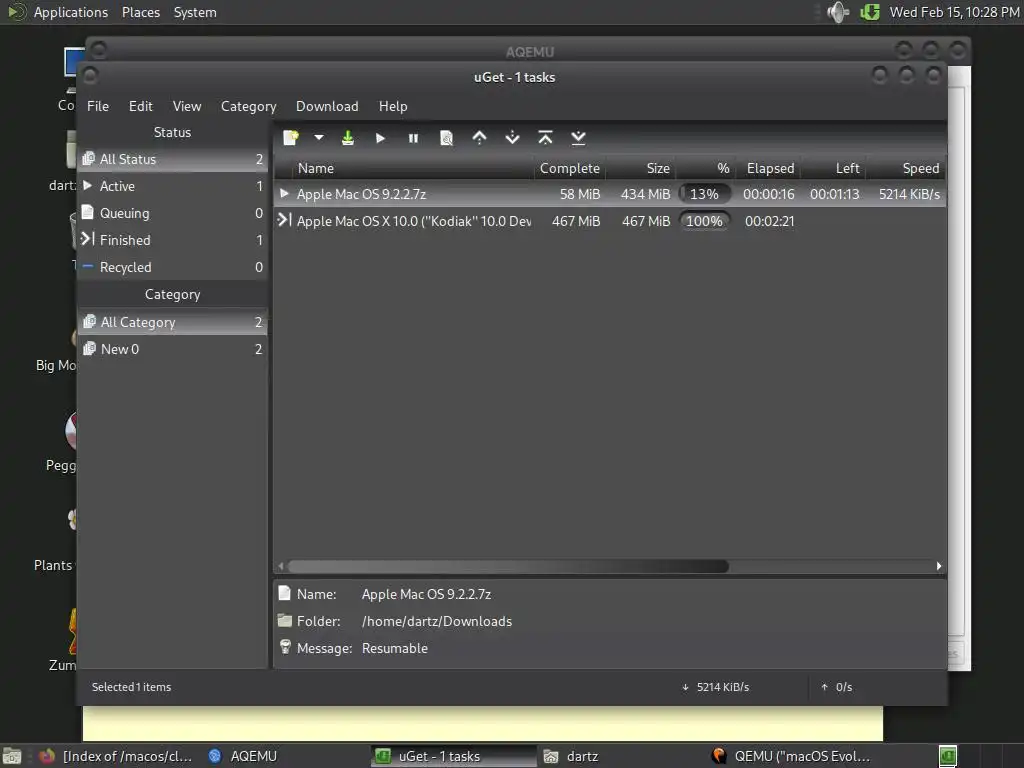Click the Resumable message text

pos(394,648)
